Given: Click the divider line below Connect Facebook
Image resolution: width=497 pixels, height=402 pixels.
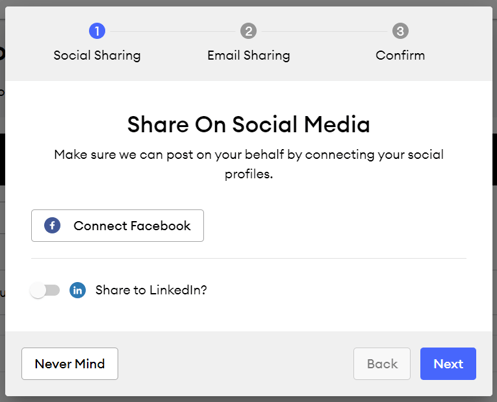Looking at the screenshot, I should coord(249,258).
